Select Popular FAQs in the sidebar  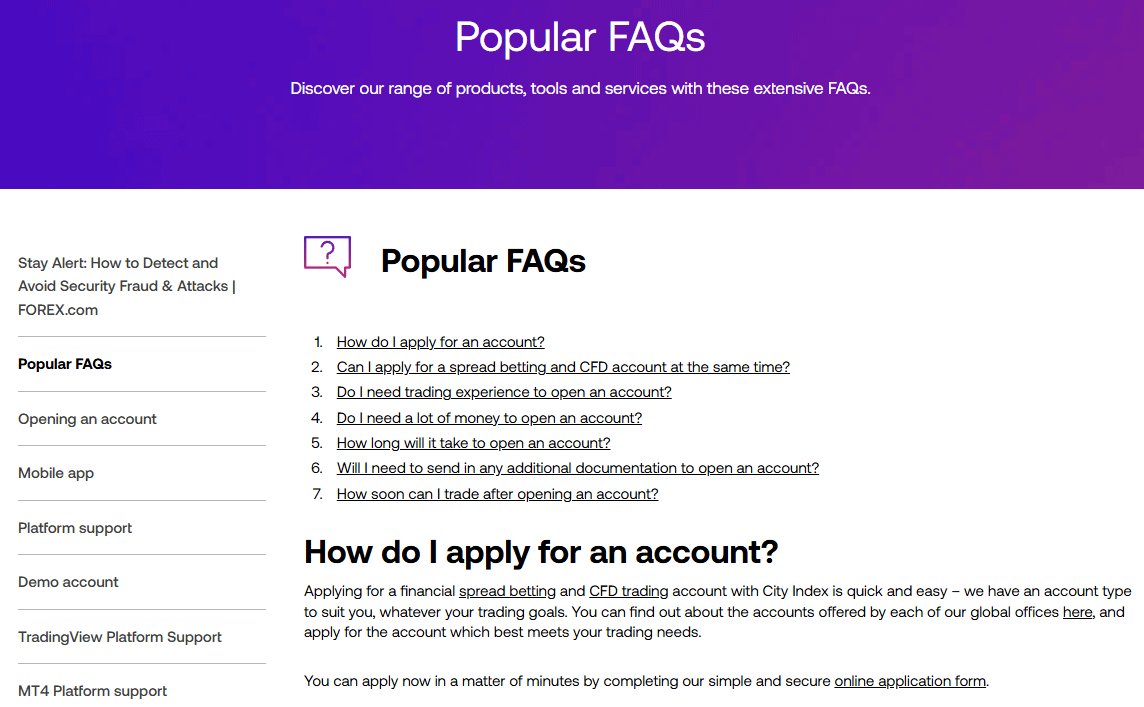(x=65, y=364)
